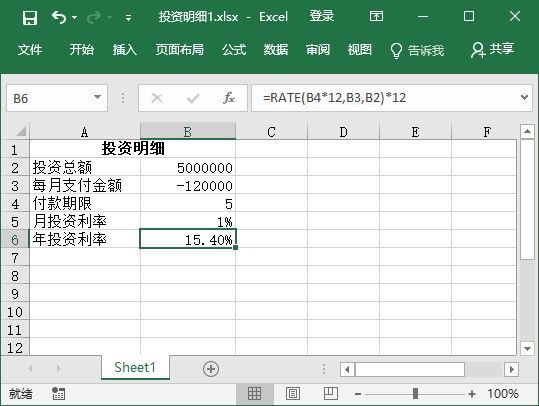The height and width of the screenshot is (406, 539).
Task: Click the zoom slider handle
Action: pyautogui.click(x=415, y=394)
